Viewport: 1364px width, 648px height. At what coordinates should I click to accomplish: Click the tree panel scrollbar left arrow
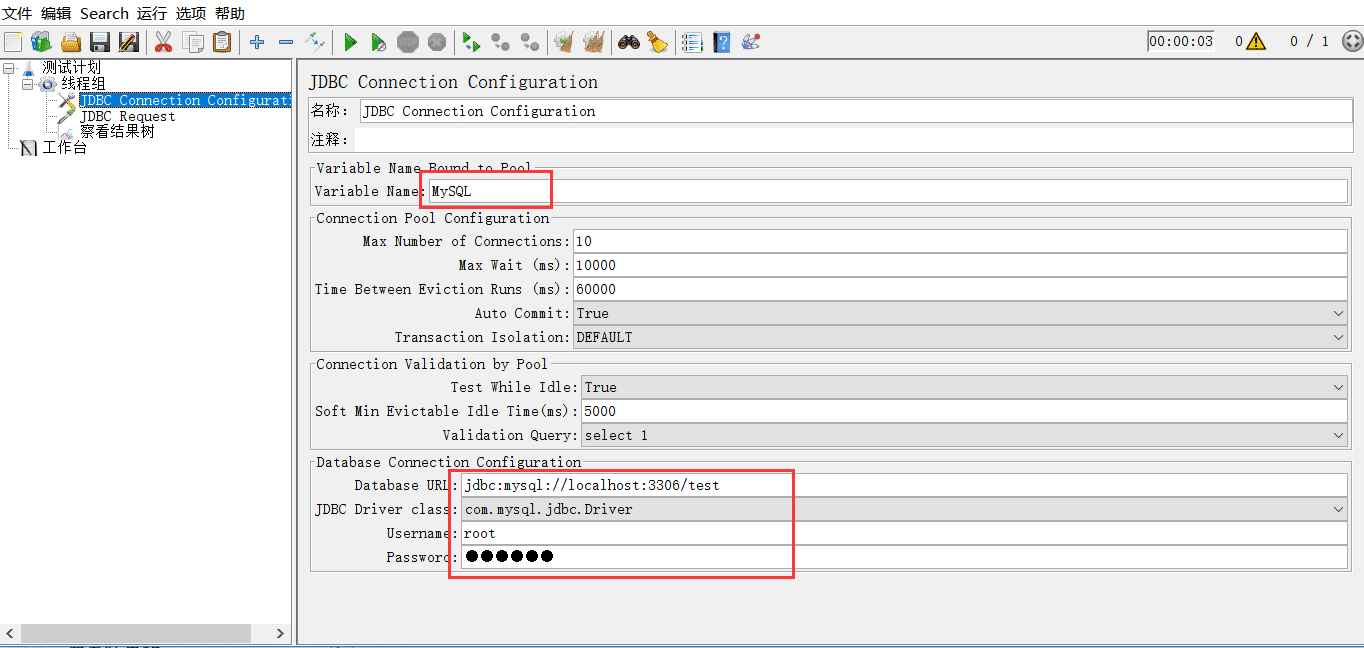(x=11, y=634)
